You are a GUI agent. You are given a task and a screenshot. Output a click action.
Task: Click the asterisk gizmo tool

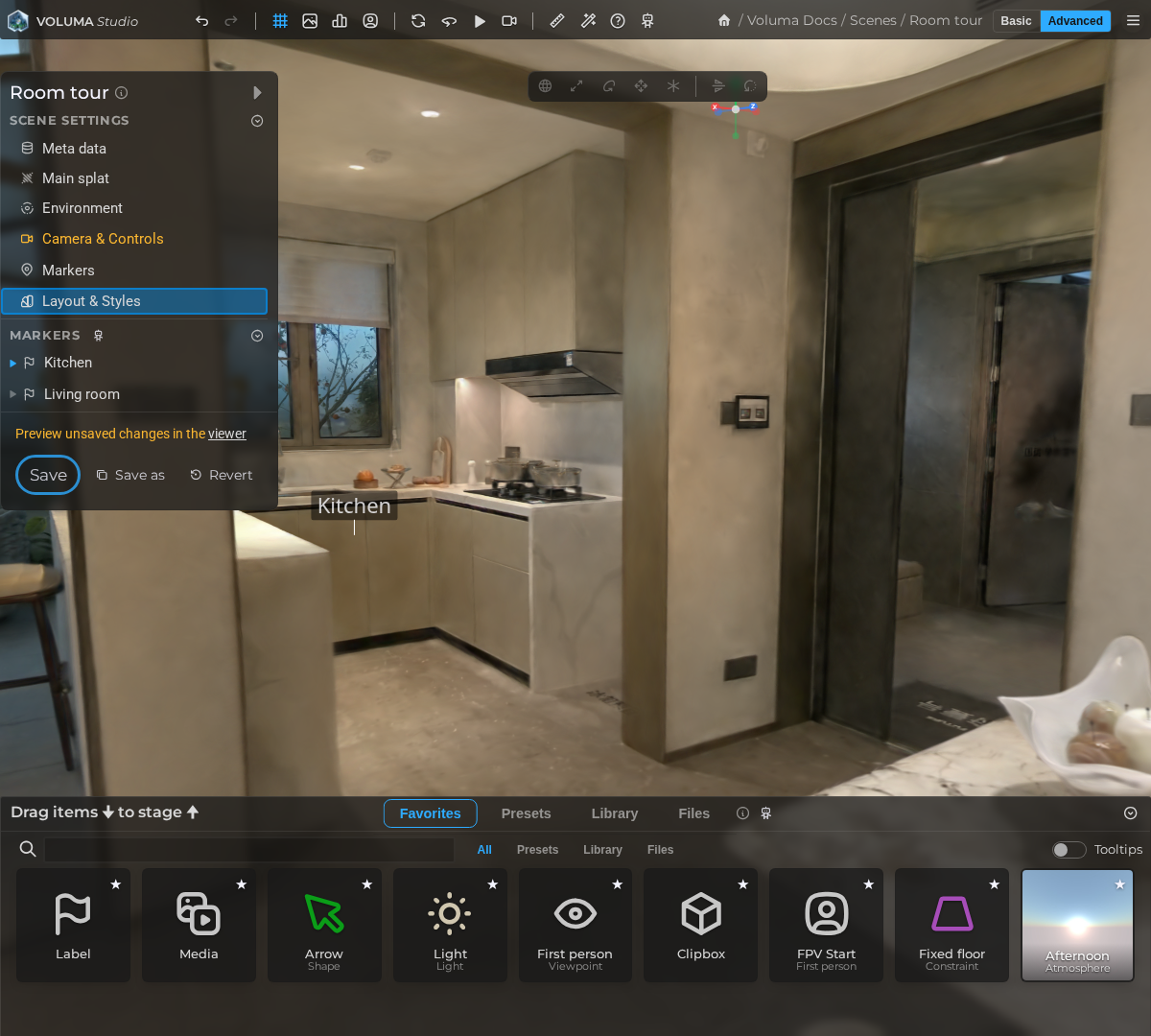673,85
